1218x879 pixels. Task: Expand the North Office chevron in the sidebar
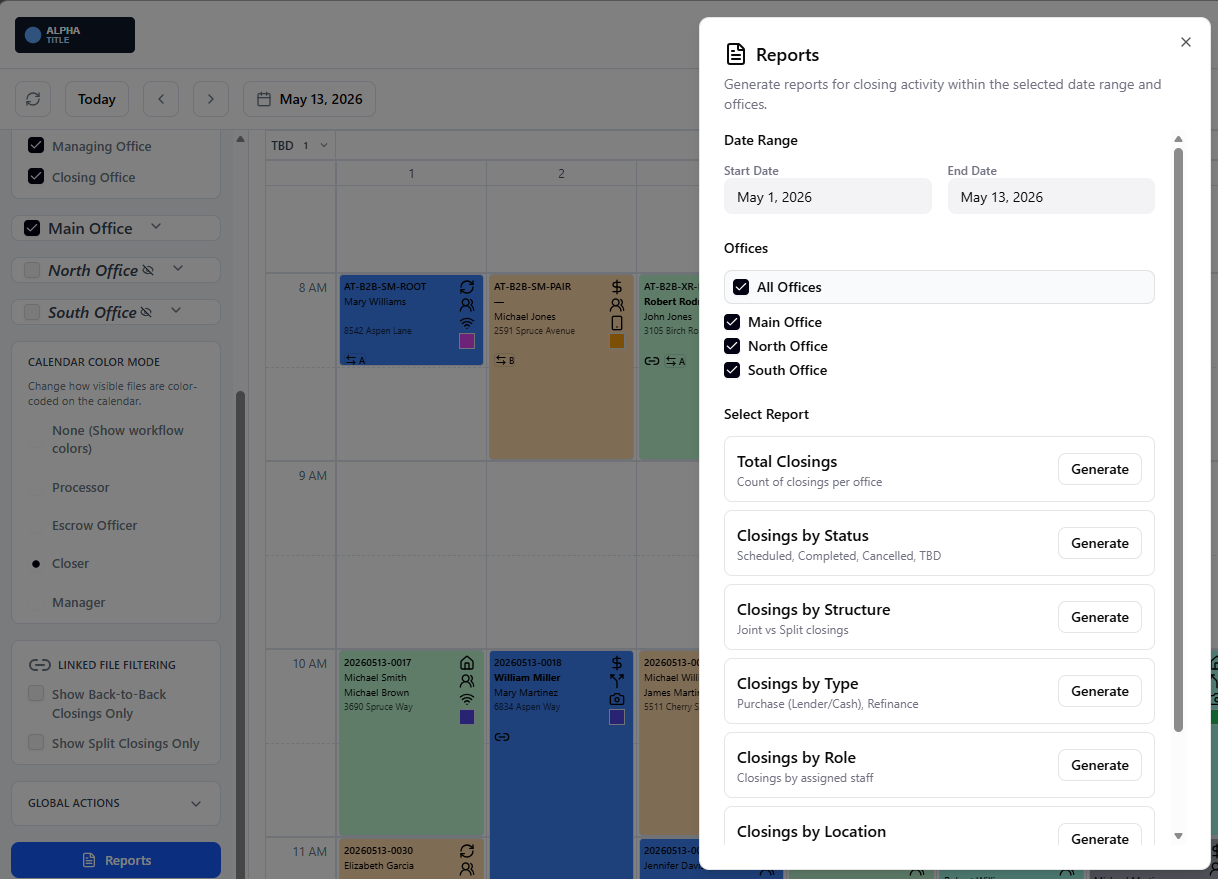point(178,269)
